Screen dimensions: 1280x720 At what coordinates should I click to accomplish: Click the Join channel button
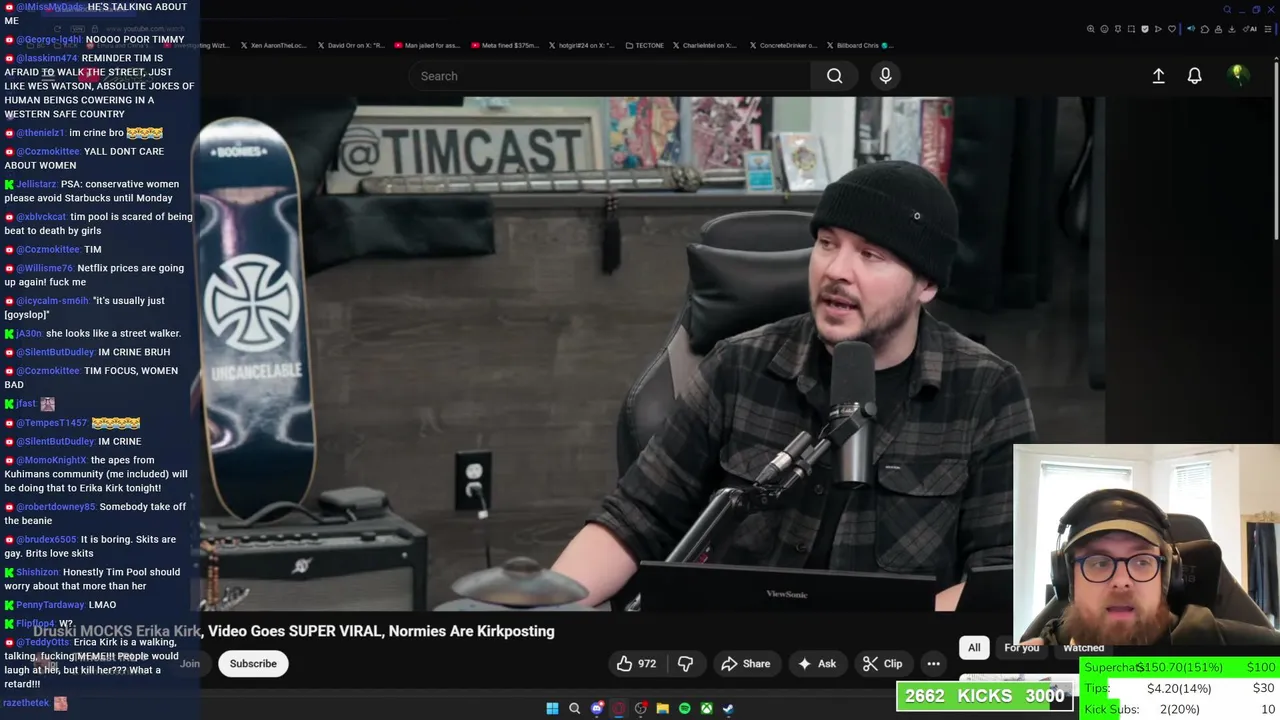[x=190, y=664]
